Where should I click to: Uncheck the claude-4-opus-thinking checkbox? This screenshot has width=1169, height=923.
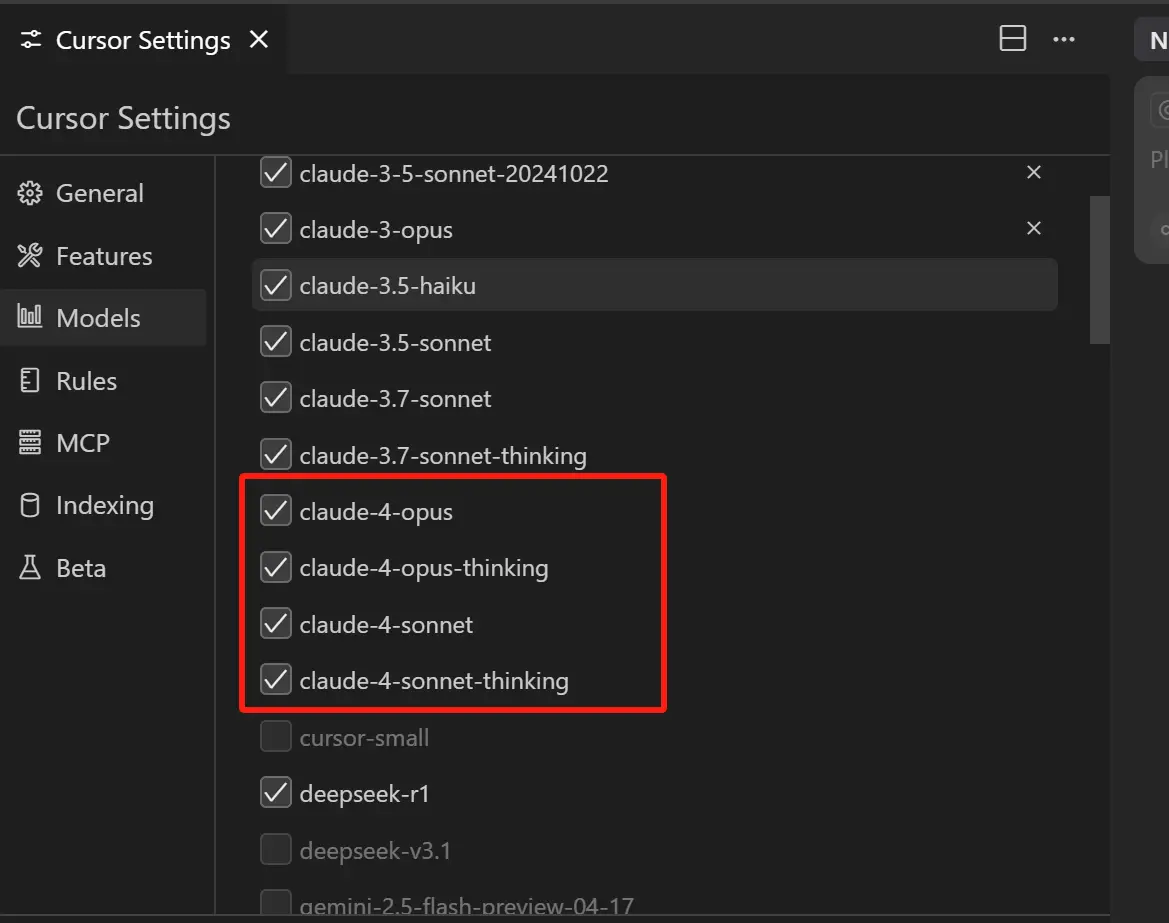(276, 567)
